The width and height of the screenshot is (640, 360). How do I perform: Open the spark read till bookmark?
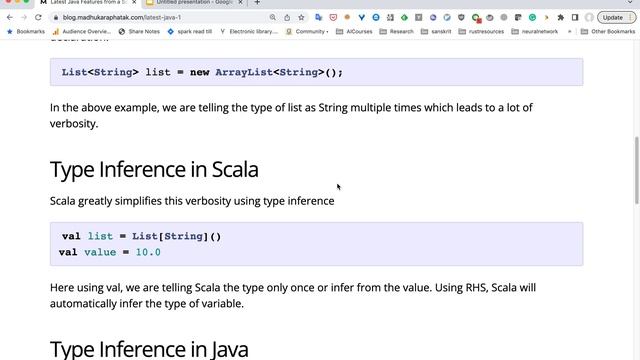click(190, 31)
